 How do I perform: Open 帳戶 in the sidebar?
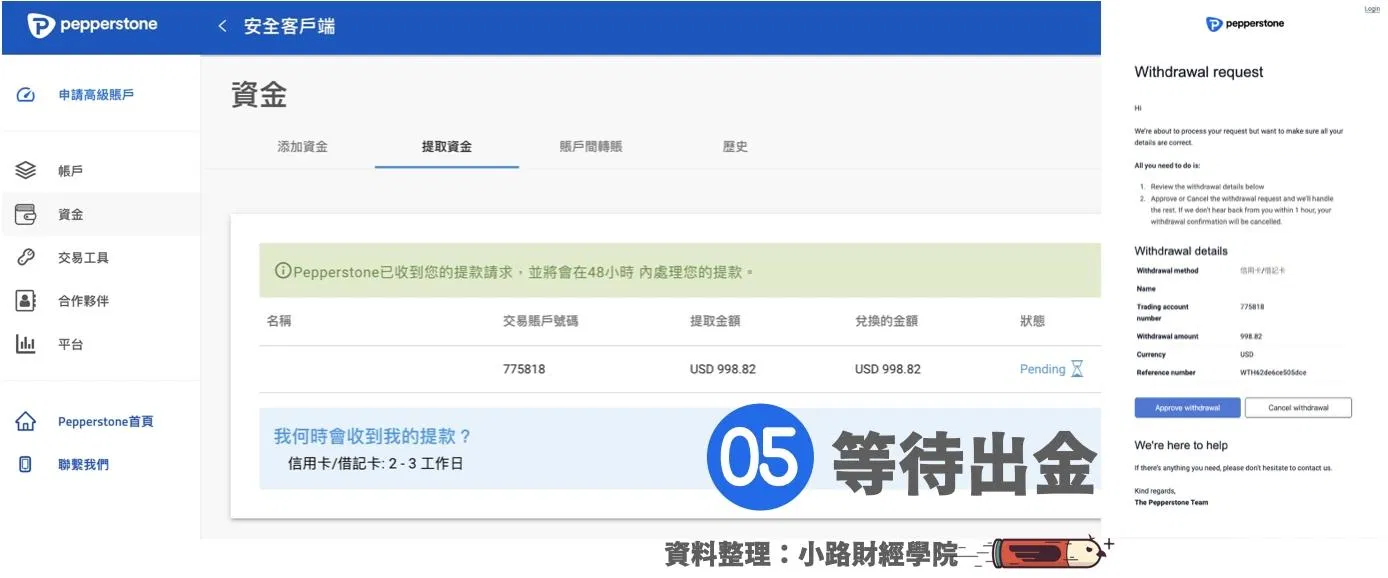click(x=70, y=171)
